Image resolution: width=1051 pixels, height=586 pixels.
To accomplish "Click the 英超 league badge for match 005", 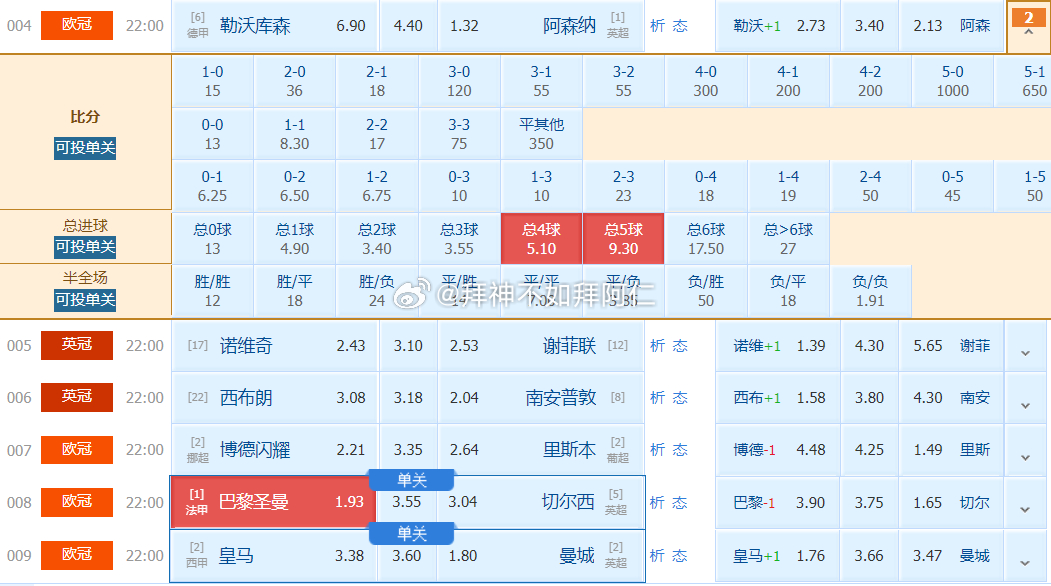I will coord(76,345).
